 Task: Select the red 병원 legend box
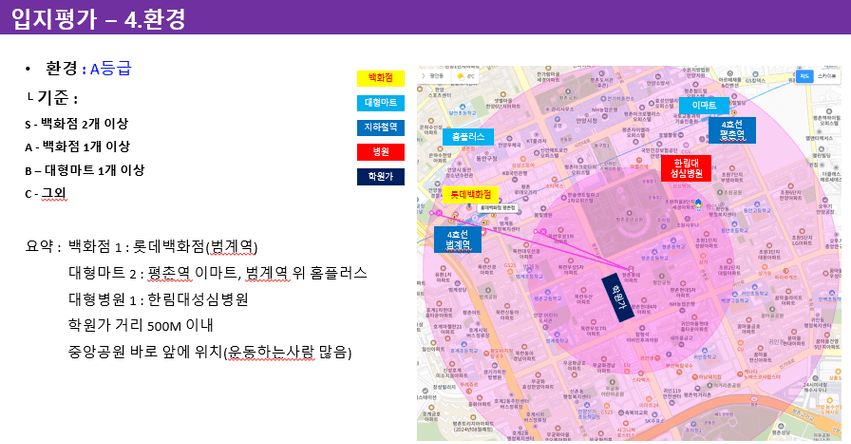[x=380, y=152]
